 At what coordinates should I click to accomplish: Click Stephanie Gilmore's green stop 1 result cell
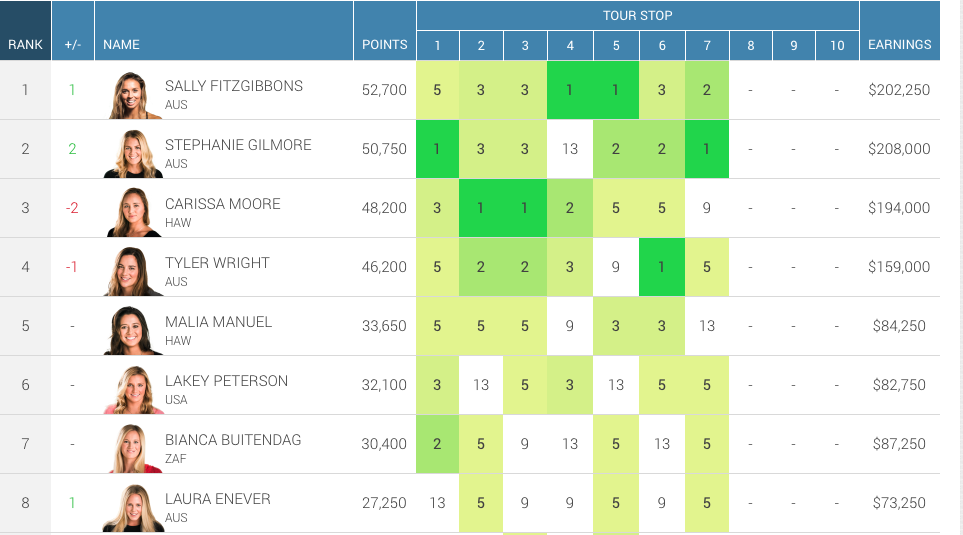(x=437, y=149)
